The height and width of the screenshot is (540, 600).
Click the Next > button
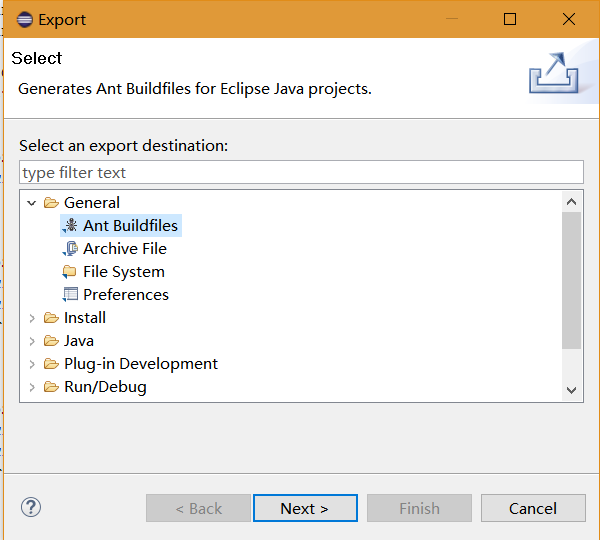tap(305, 508)
